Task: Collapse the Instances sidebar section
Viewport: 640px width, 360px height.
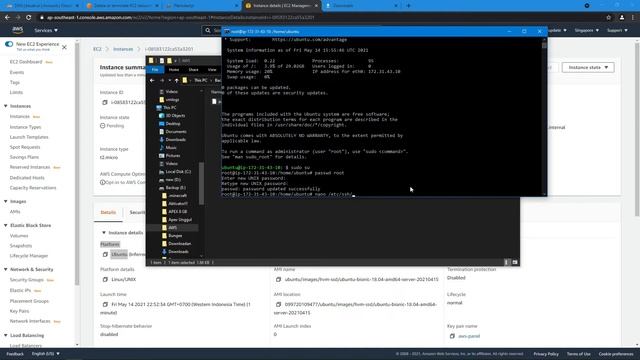Action: pyautogui.click(x=6, y=106)
